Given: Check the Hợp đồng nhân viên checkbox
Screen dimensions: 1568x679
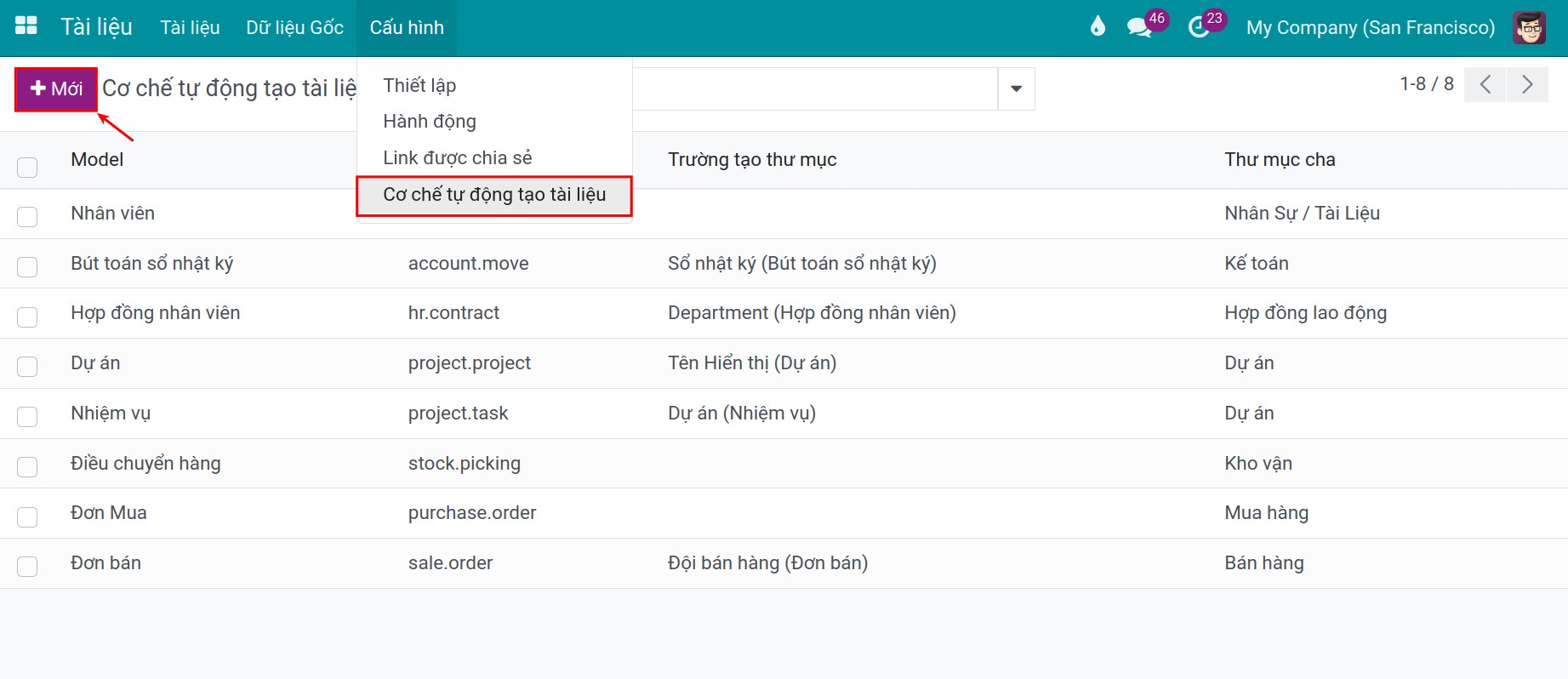Looking at the screenshot, I should (27, 317).
